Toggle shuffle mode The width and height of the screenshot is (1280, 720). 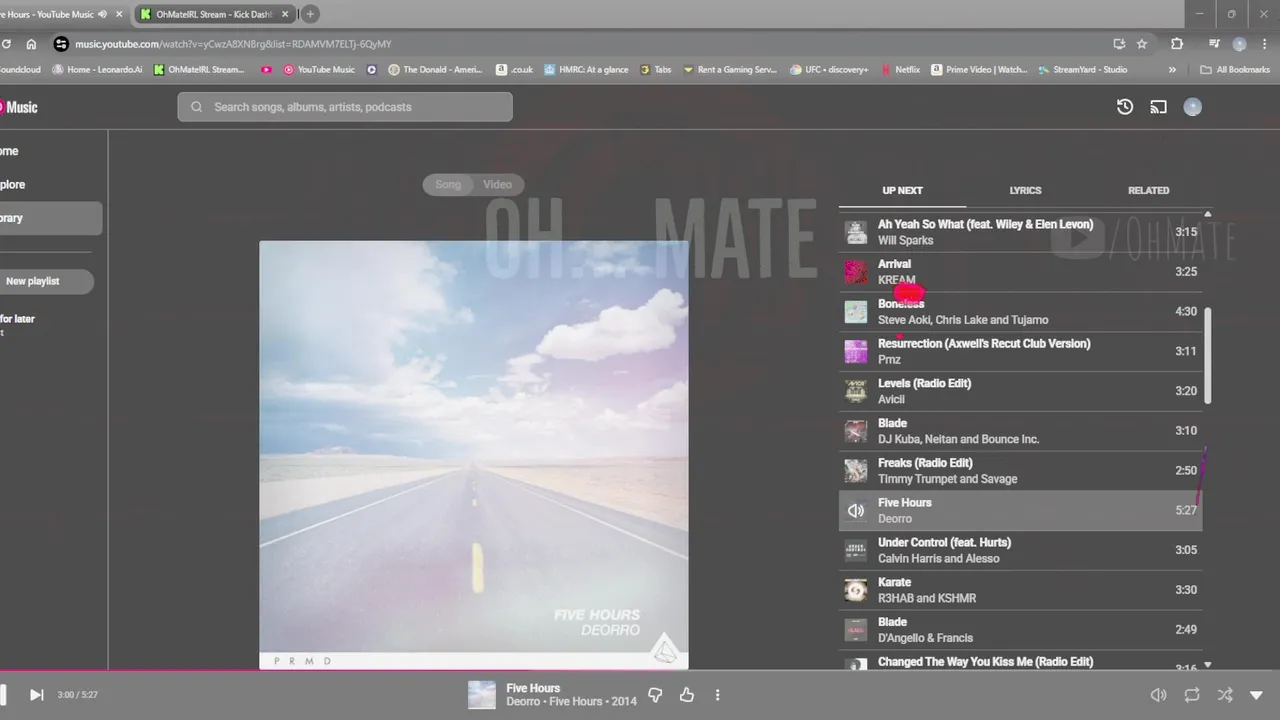click(1225, 694)
